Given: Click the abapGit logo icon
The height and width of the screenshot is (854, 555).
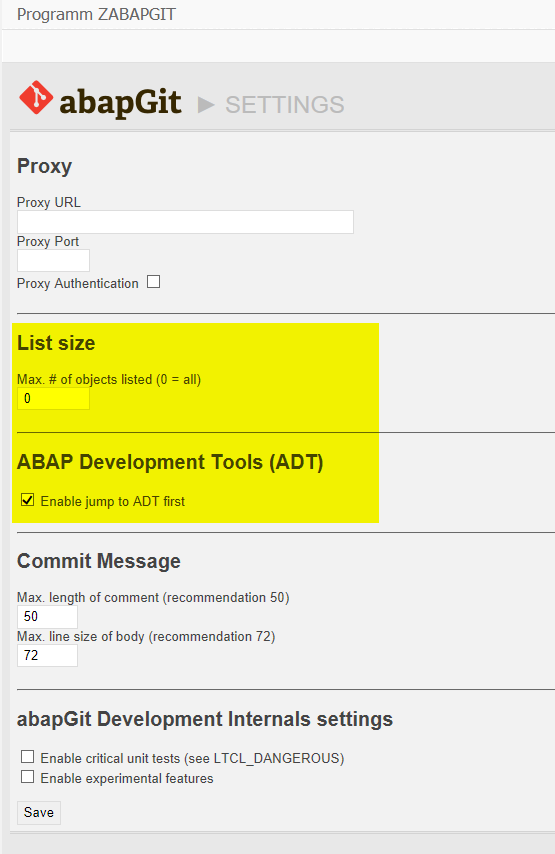Looking at the screenshot, I should (x=36, y=97).
